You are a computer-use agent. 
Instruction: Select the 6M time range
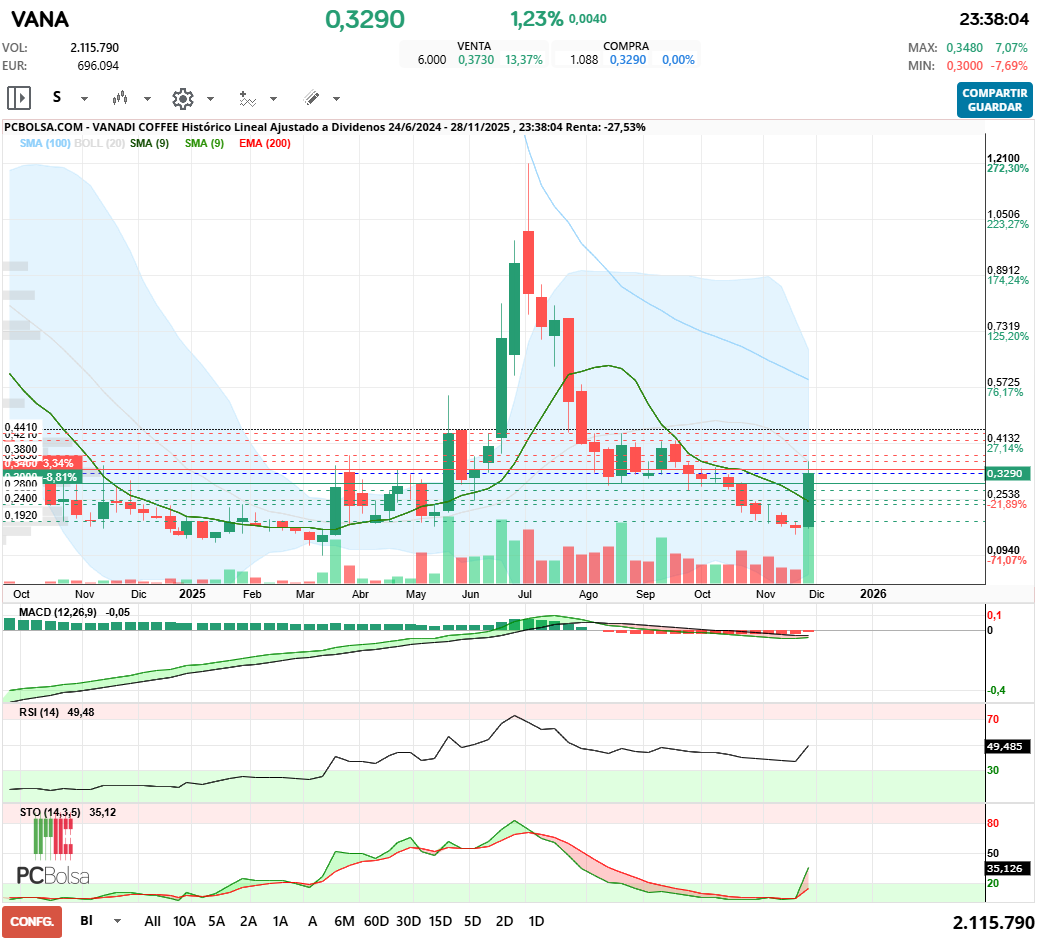[x=344, y=921]
